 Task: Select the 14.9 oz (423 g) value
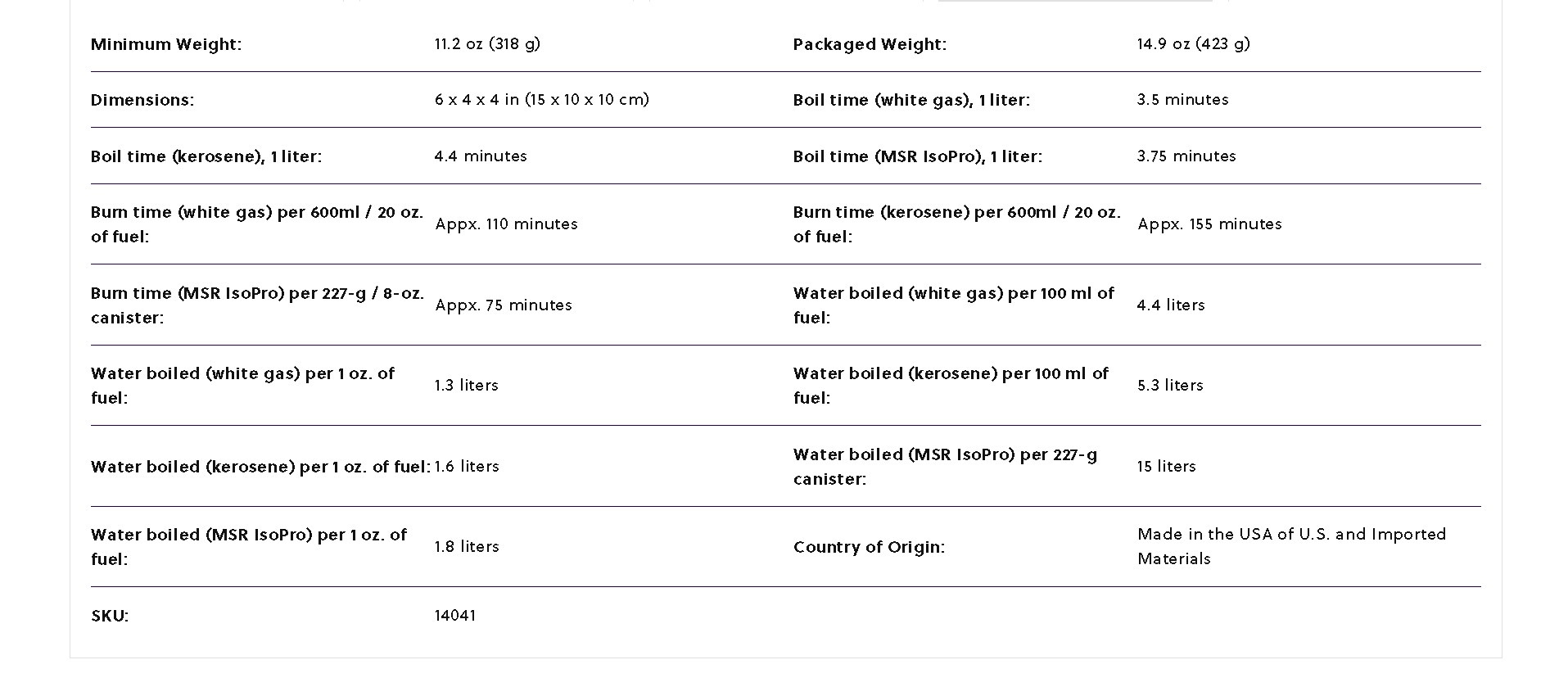pyautogui.click(x=1193, y=43)
